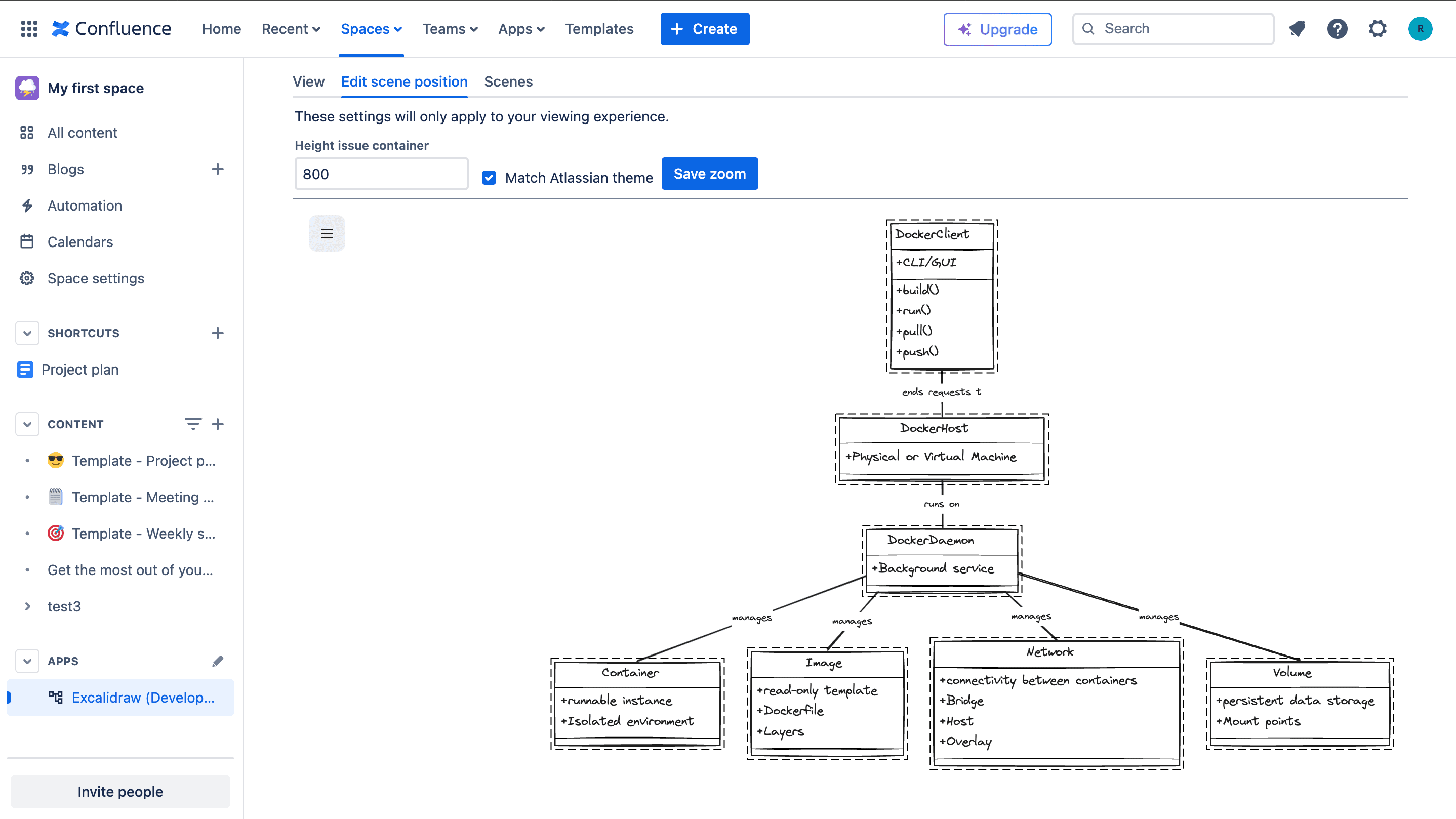Open Templates in top navigation
The image size is (1456, 819).
tap(599, 29)
